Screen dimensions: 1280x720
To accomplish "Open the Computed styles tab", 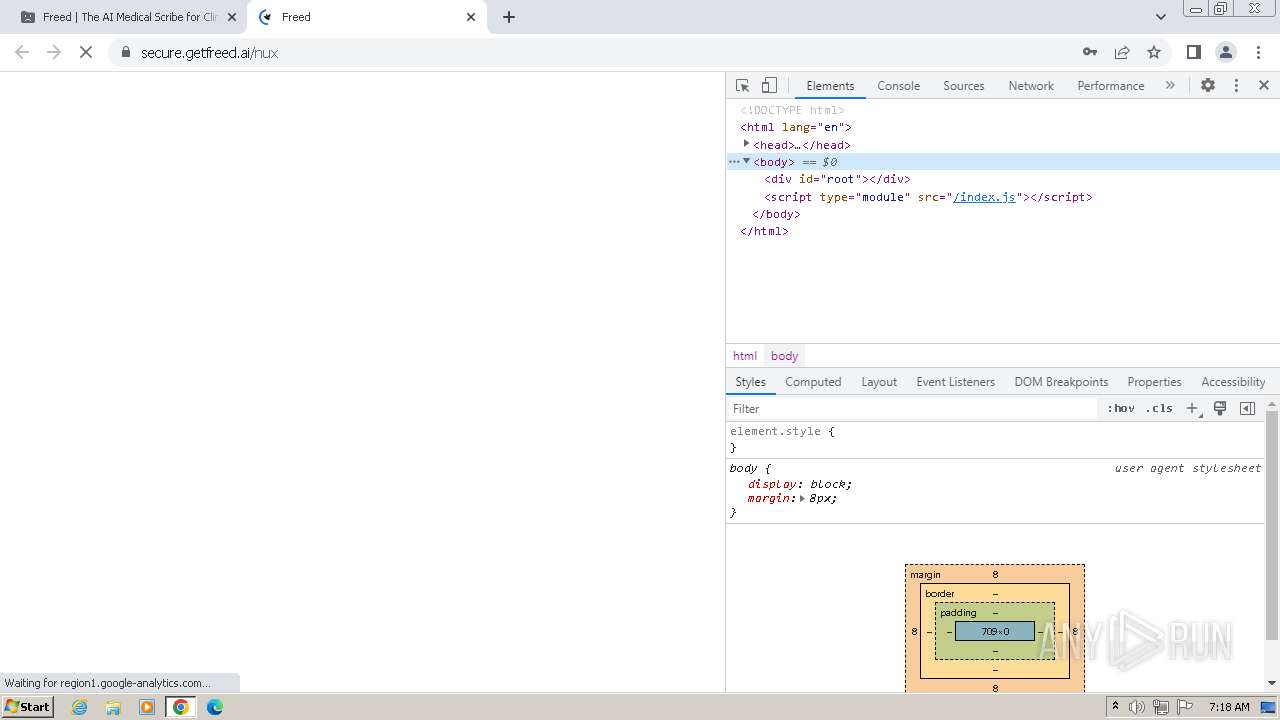I will pyautogui.click(x=813, y=382).
